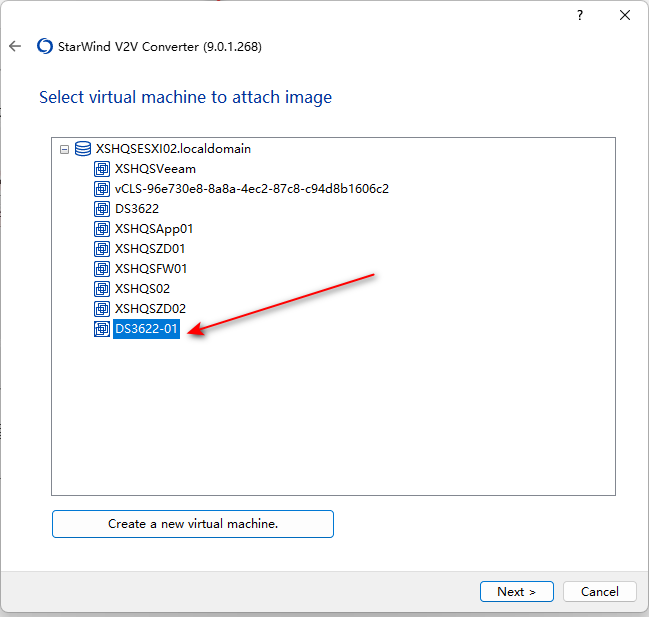Proceed with the Next button
Screen dimensions: 649x617
pyautogui.click(x=517, y=591)
